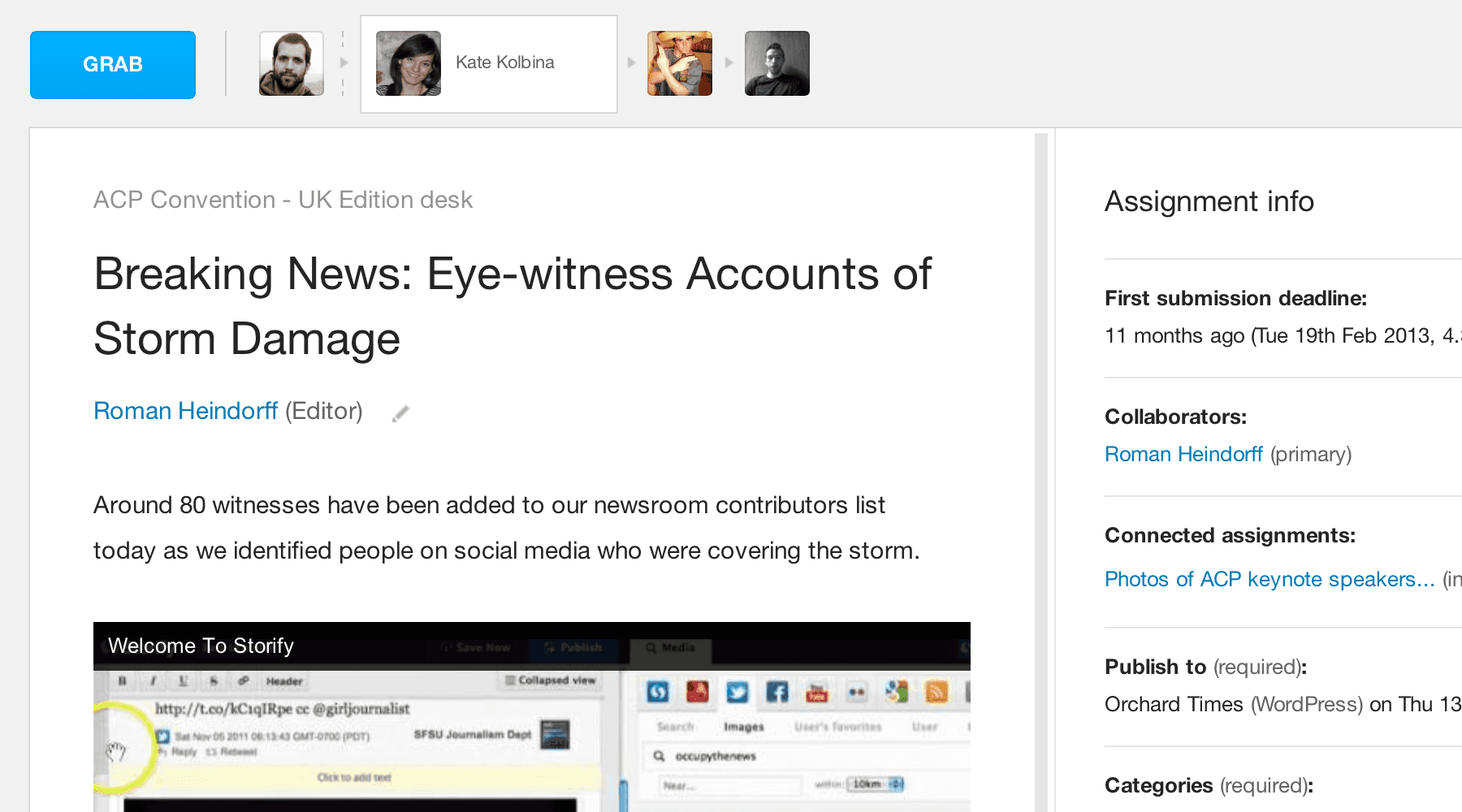1462x812 pixels.
Task: Click the bearded man's avatar in the workflow
Action: [291, 63]
